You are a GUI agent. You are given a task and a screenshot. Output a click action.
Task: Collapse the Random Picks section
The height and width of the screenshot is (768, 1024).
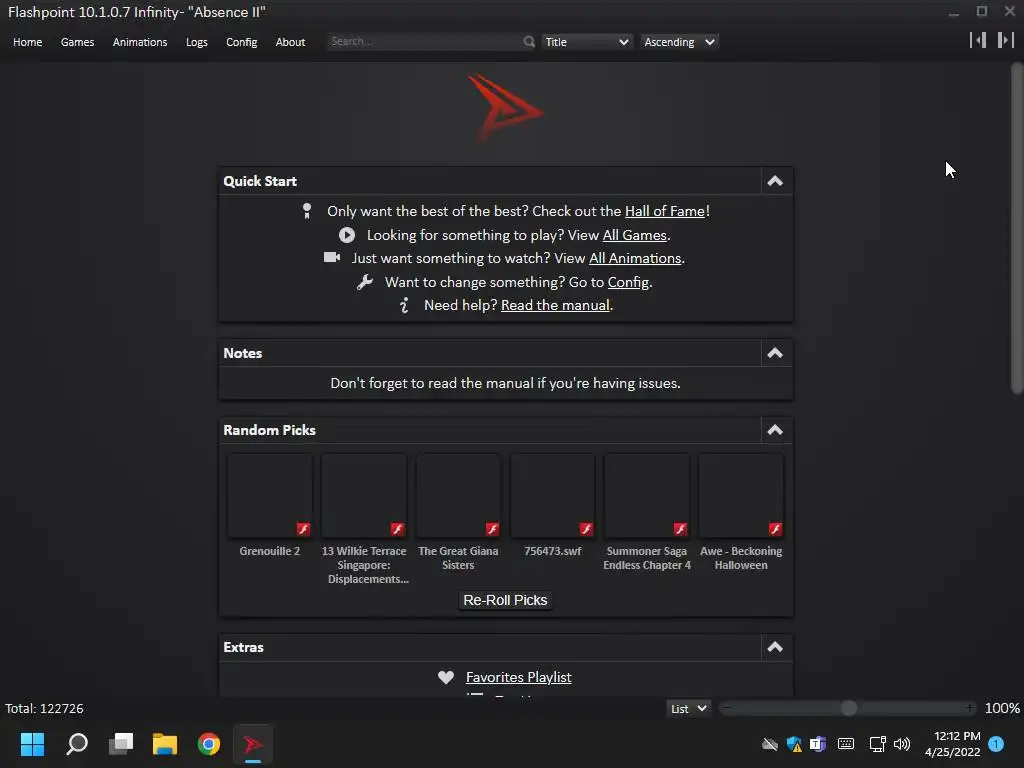pyautogui.click(x=775, y=430)
